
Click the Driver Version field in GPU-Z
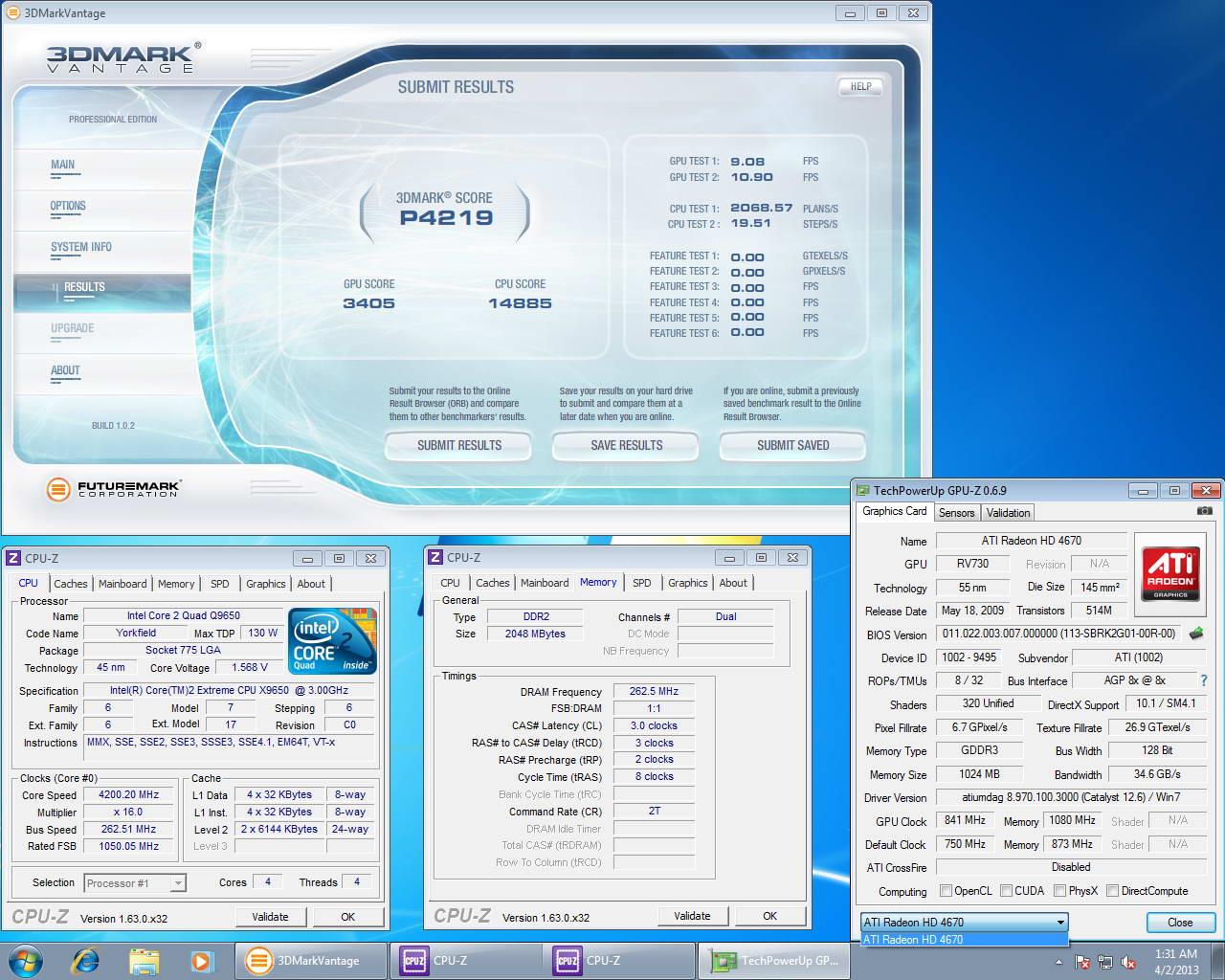1072,797
